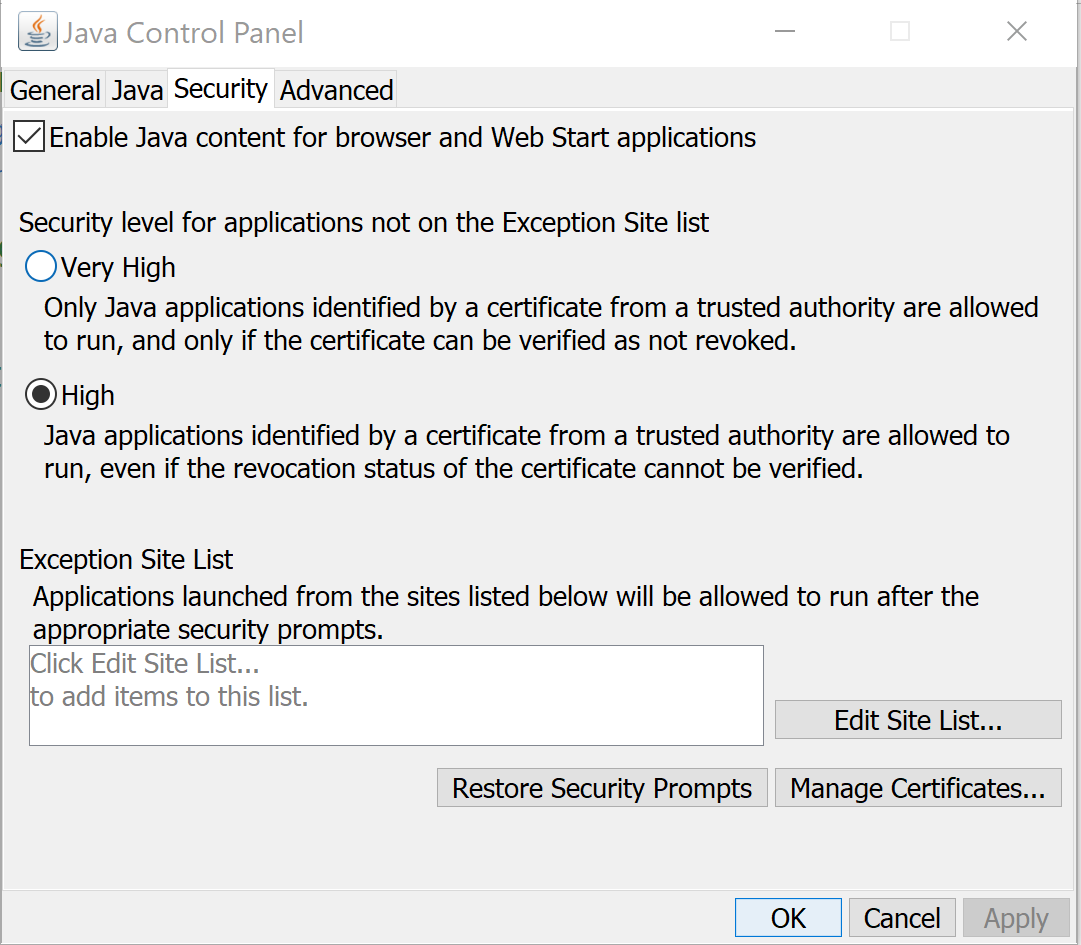This screenshot has height=945, width=1081.
Task: Click the greyed-out Apply button
Action: (1016, 917)
